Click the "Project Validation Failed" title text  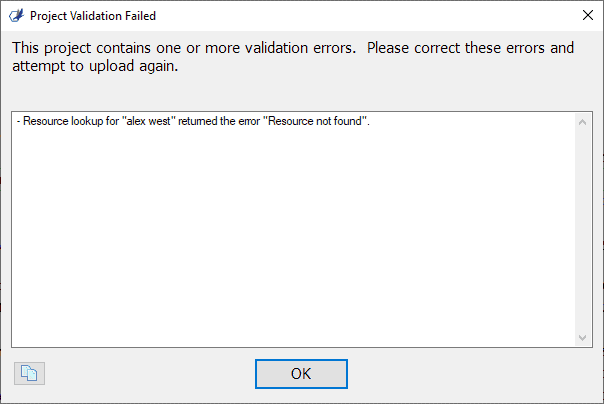pyautogui.click(x=93, y=16)
